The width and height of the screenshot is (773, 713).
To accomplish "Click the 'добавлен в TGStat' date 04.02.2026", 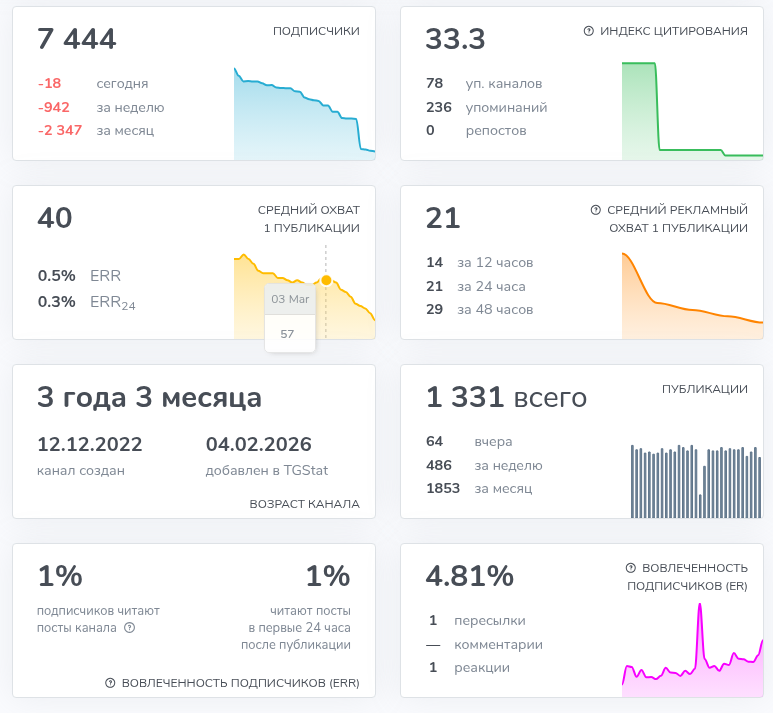I will point(258,445).
